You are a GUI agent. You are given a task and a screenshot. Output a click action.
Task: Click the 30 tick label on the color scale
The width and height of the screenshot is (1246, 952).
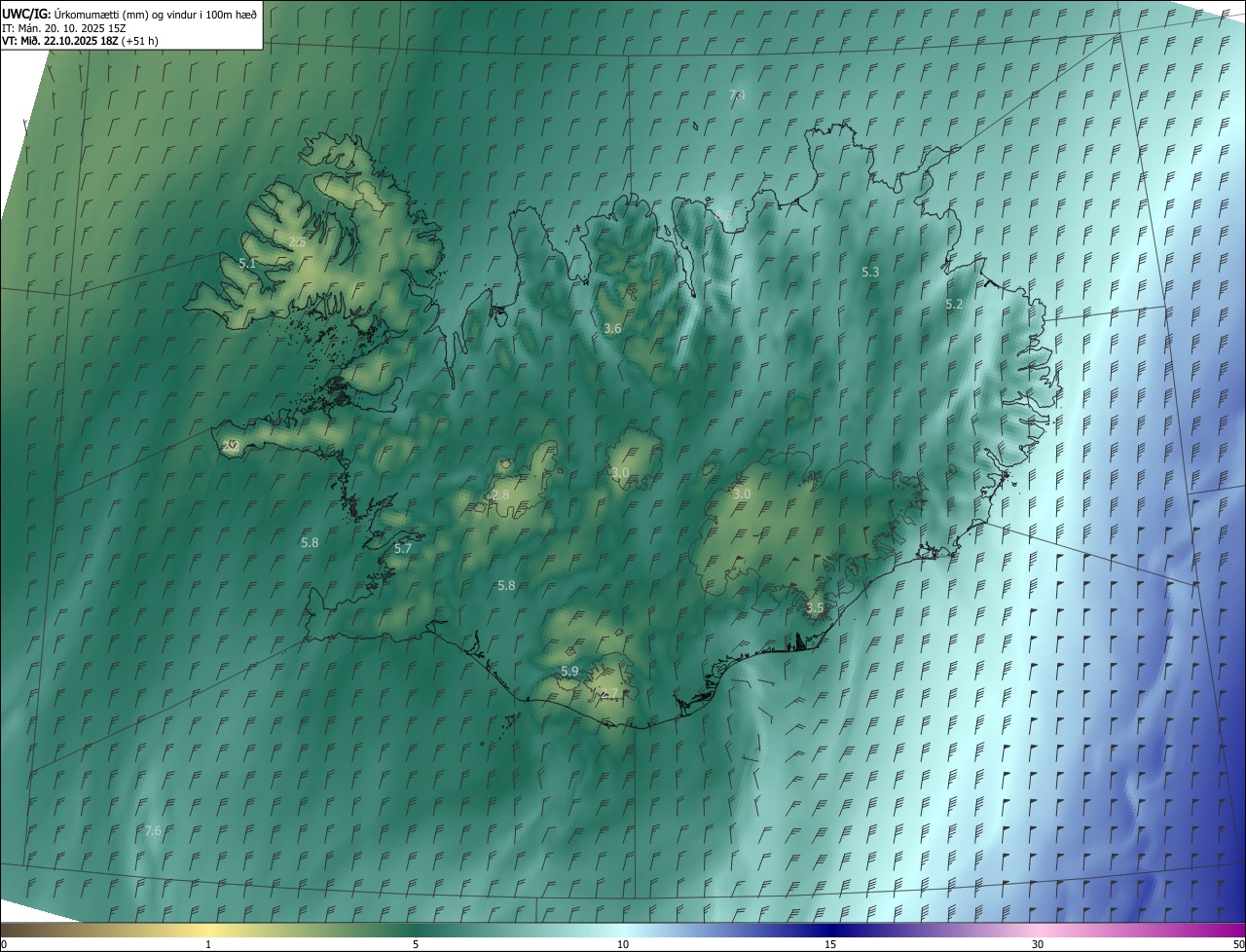pyautogui.click(x=1038, y=944)
